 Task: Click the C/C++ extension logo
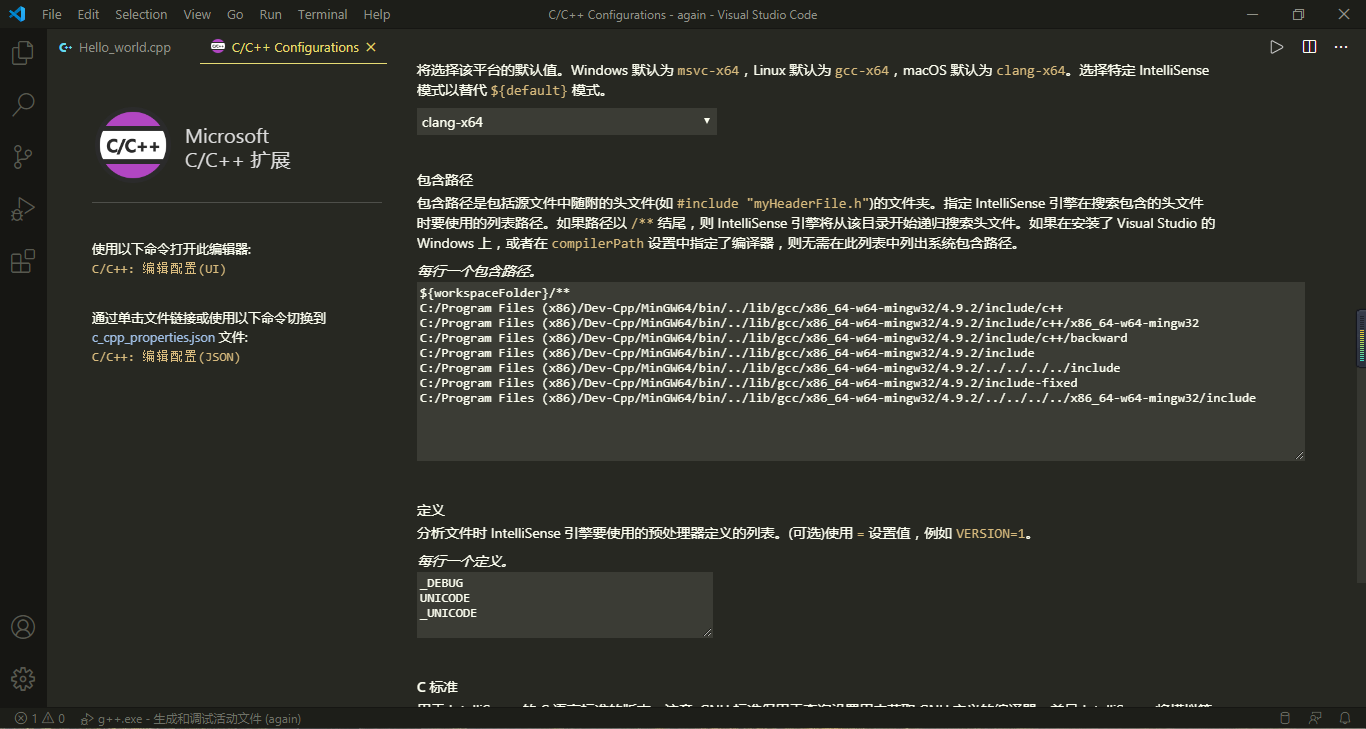pos(133,146)
